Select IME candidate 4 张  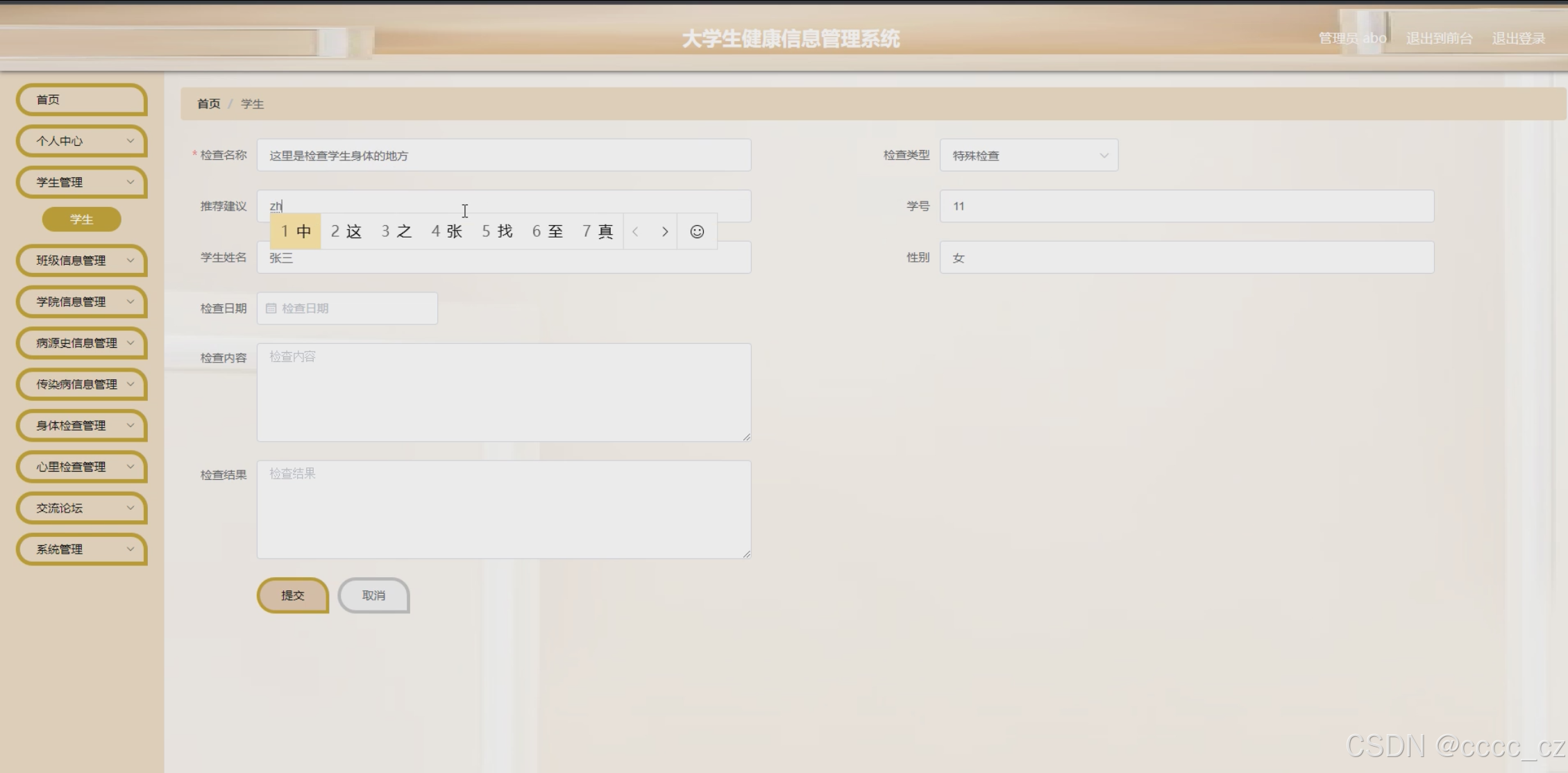tap(446, 231)
